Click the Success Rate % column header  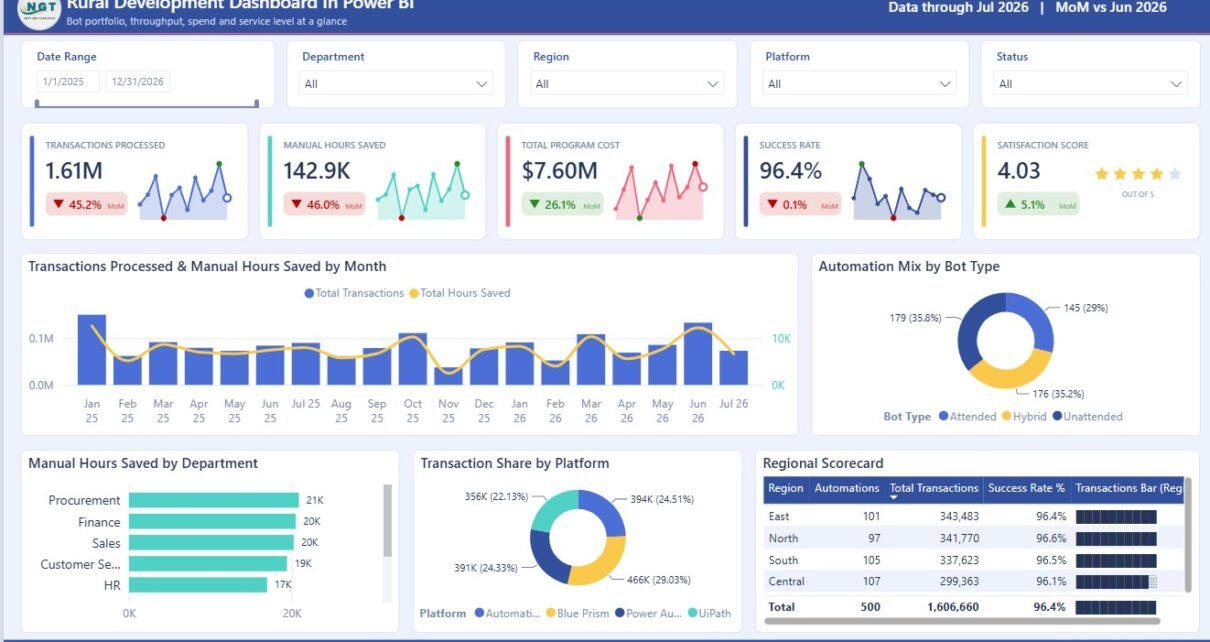[1026, 489]
